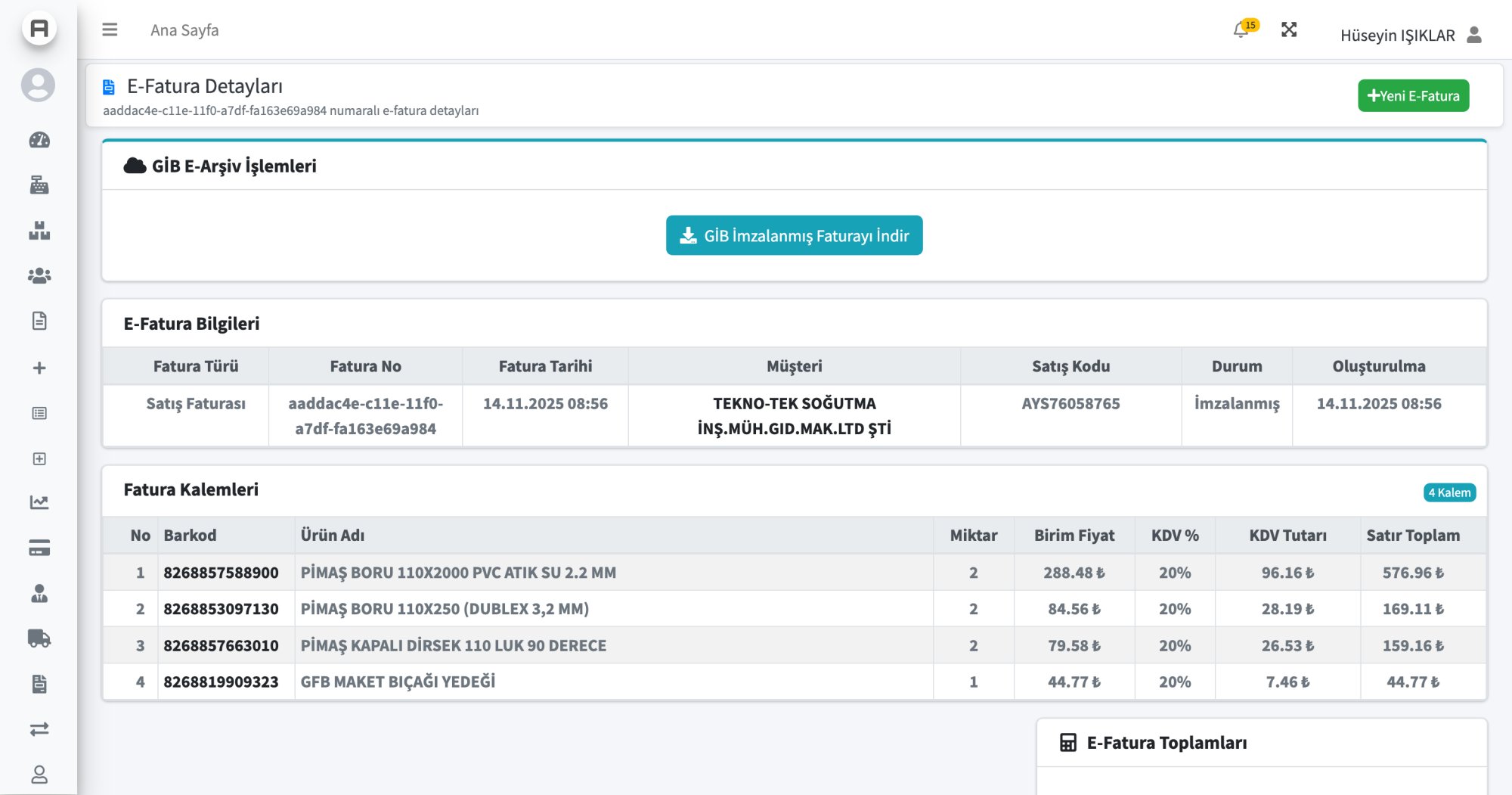Screen dimensions: 1512x795
Task: Select the TEKNO-TEK SOĞUTMA customer cell
Action: 794,416
